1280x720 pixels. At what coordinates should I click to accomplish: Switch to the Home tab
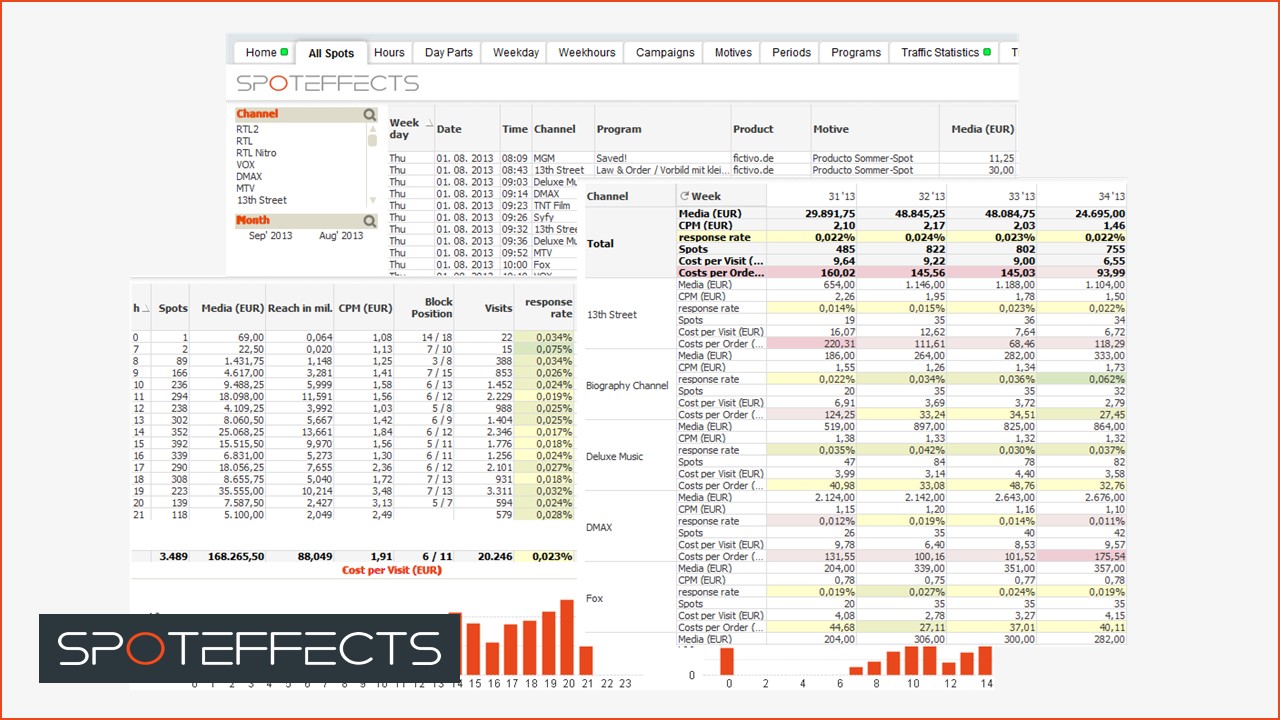(264, 53)
